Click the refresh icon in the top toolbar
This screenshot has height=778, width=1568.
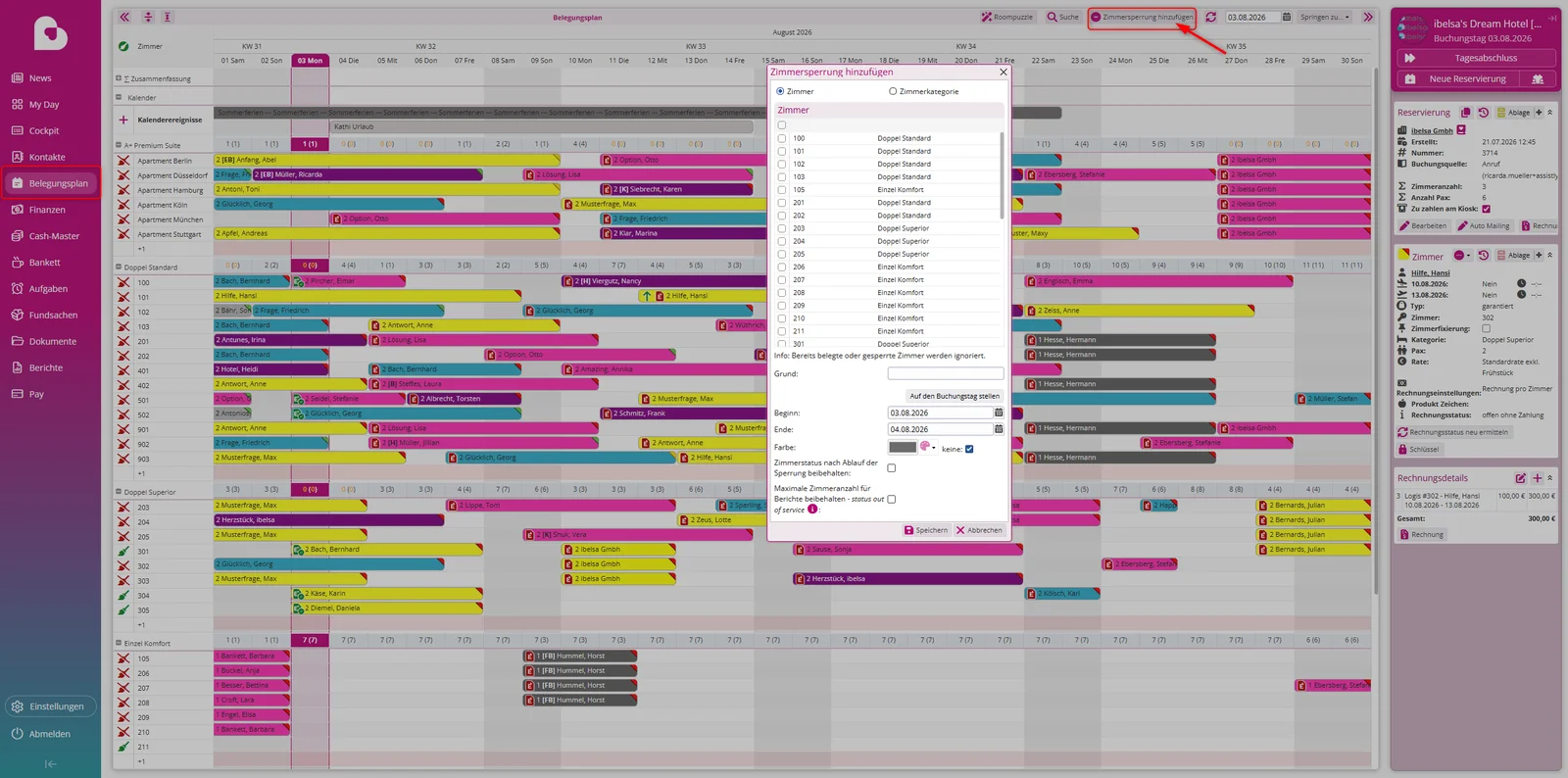(1211, 17)
